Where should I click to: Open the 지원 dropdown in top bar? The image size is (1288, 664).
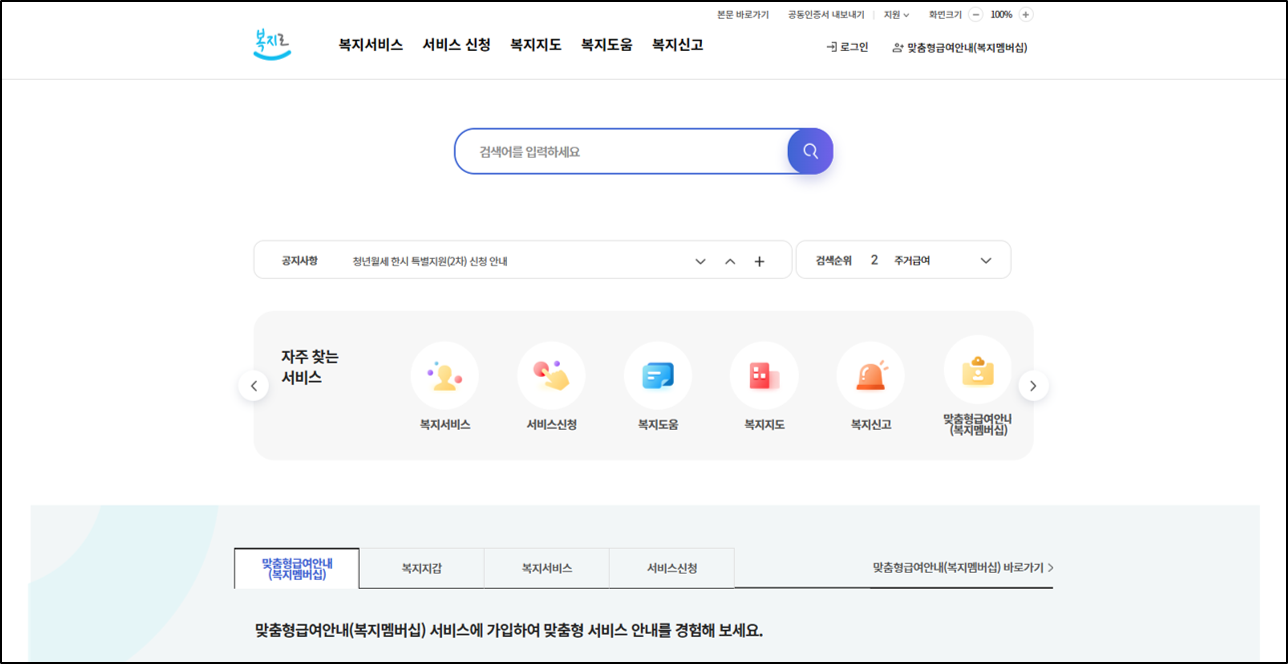point(897,15)
